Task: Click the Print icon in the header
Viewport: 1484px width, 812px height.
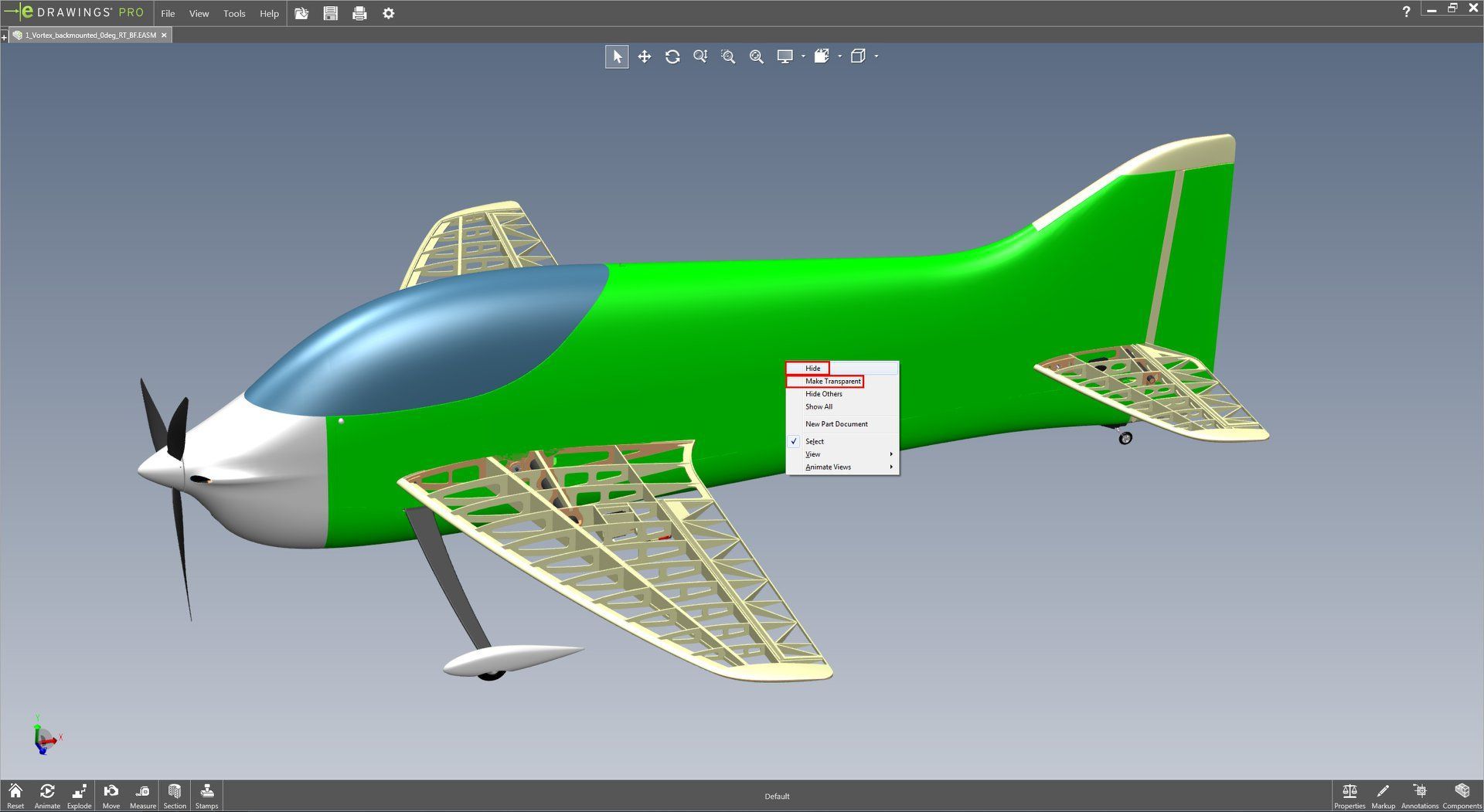Action: [x=359, y=13]
